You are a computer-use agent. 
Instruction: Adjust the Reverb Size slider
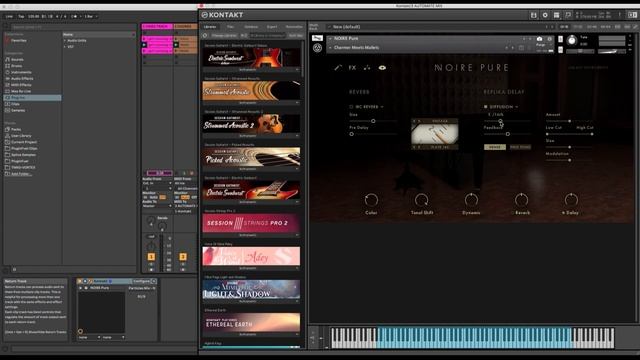[x=373, y=121]
